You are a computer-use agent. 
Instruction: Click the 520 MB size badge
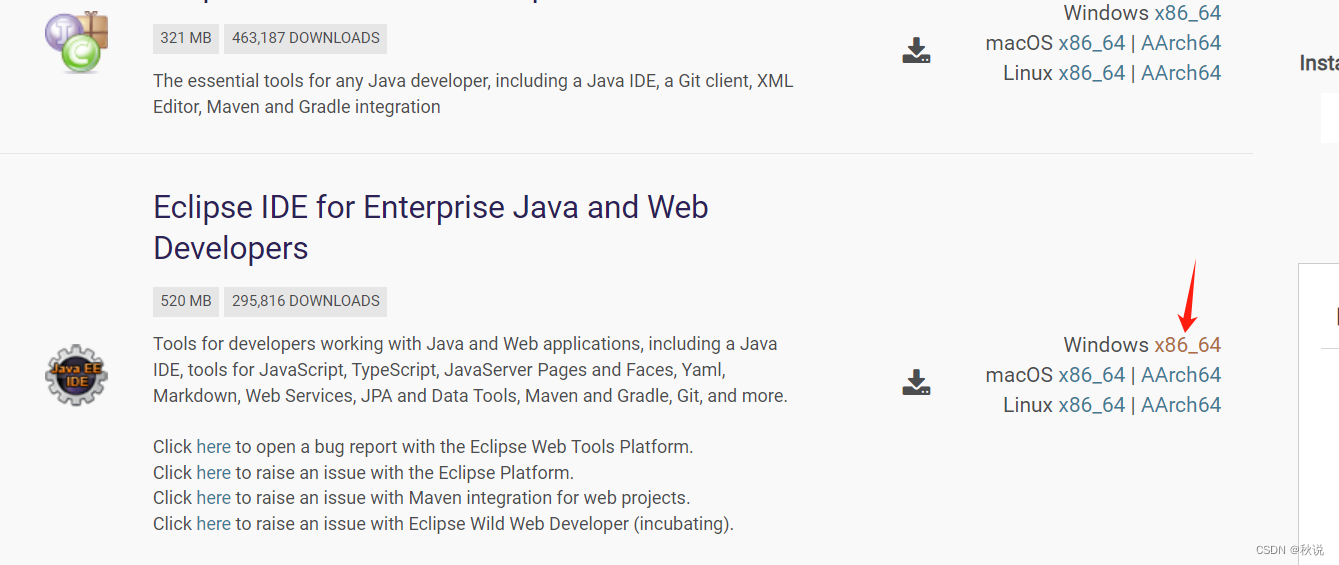(x=186, y=301)
